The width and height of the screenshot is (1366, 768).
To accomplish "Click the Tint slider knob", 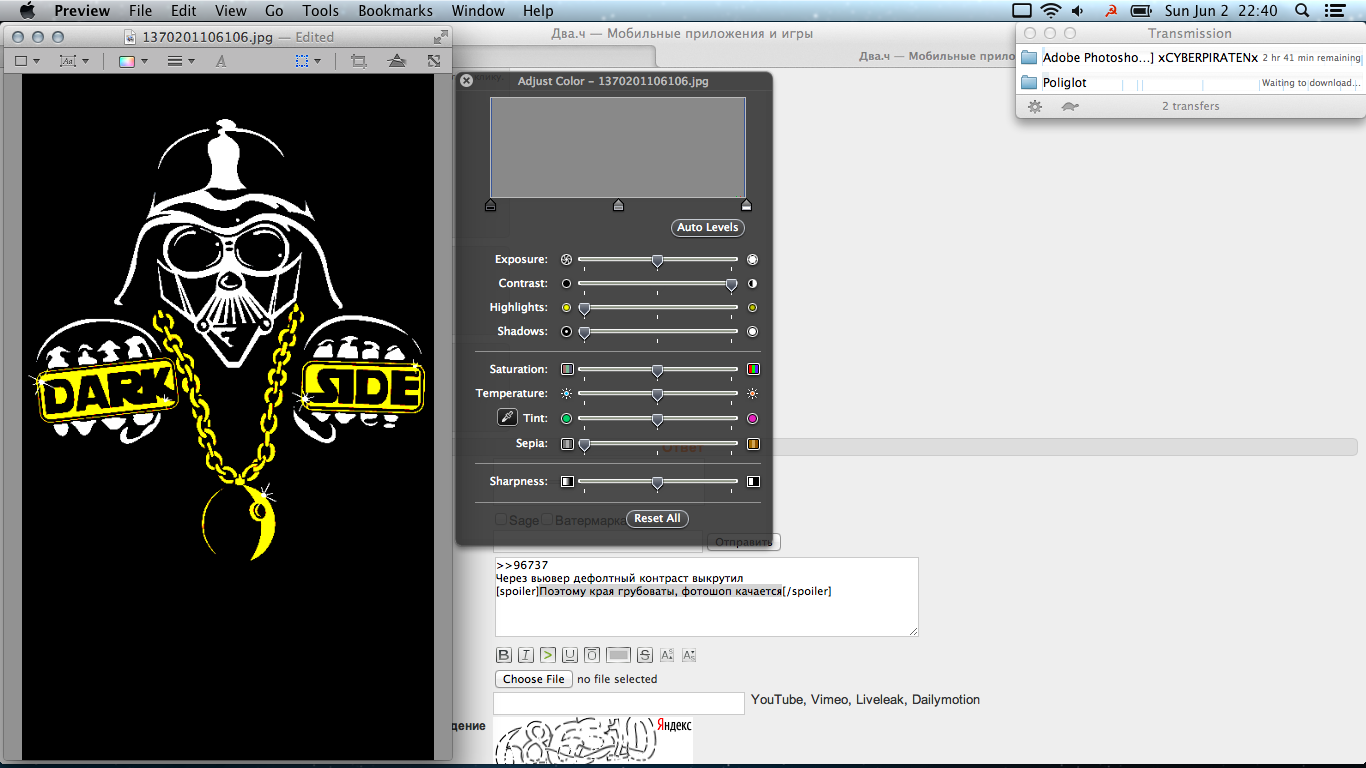I will [x=657, y=419].
